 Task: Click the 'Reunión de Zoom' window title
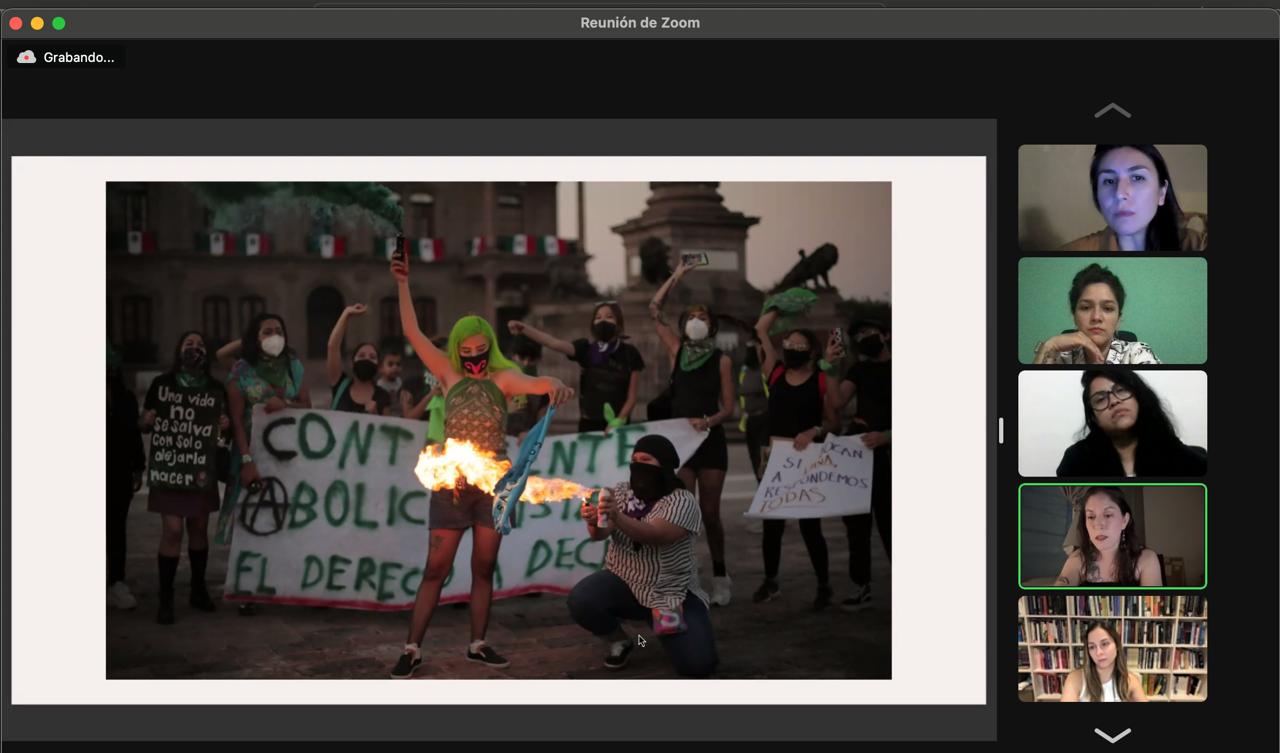point(640,22)
